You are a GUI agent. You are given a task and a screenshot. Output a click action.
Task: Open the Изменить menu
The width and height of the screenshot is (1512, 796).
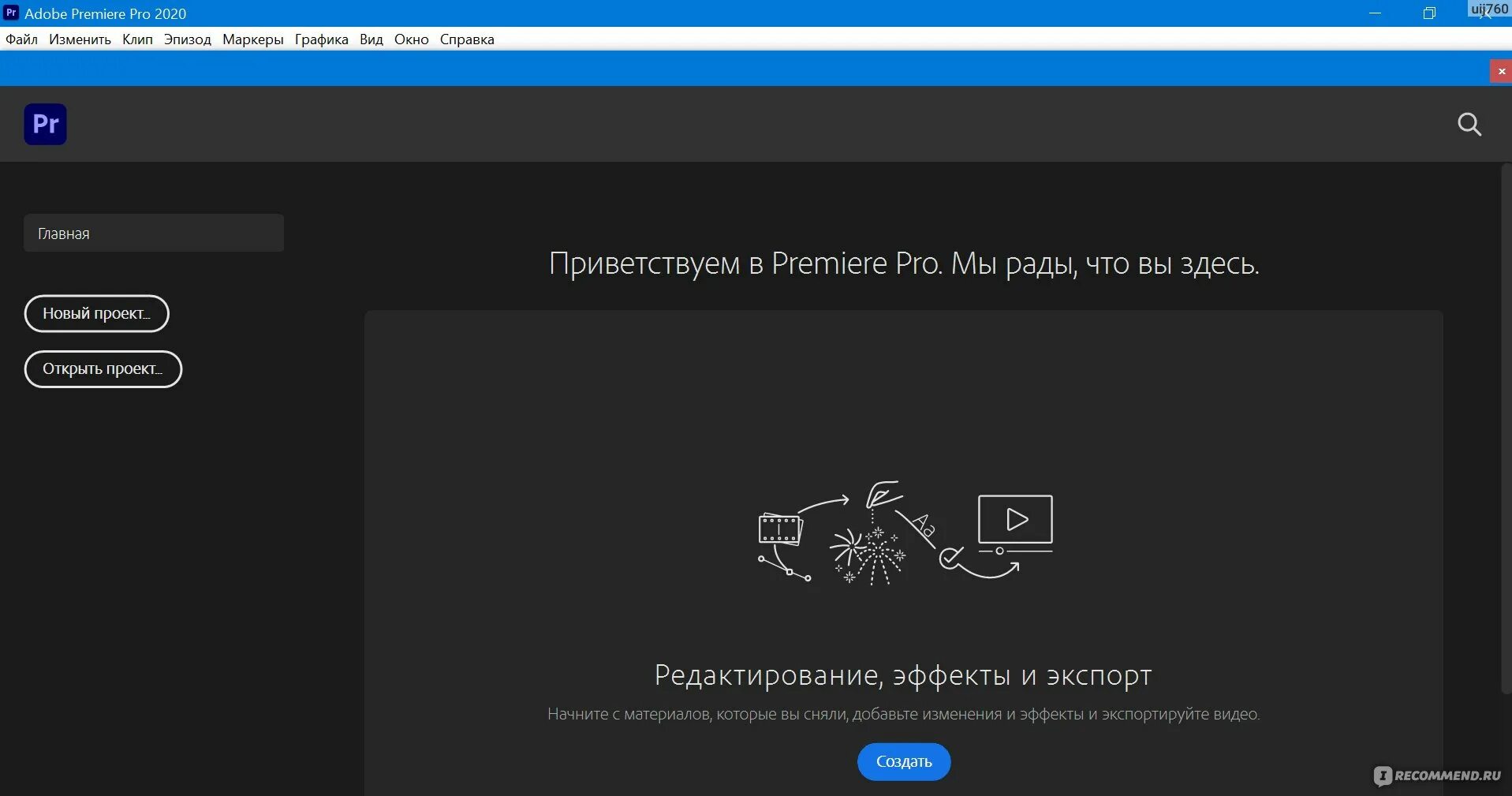pyautogui.click(x=80, y=39)
